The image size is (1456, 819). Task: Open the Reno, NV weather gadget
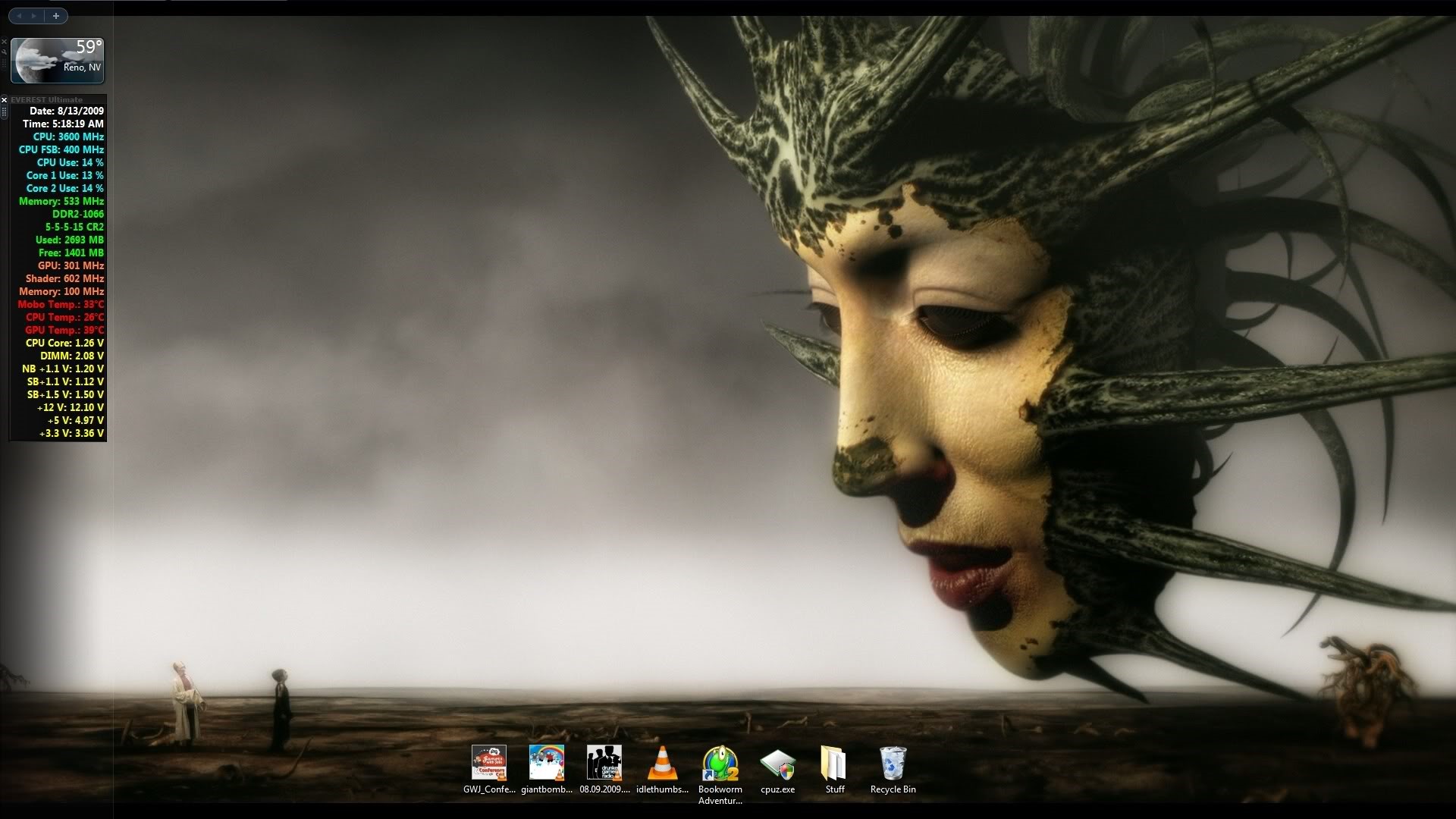coord(58,61)
